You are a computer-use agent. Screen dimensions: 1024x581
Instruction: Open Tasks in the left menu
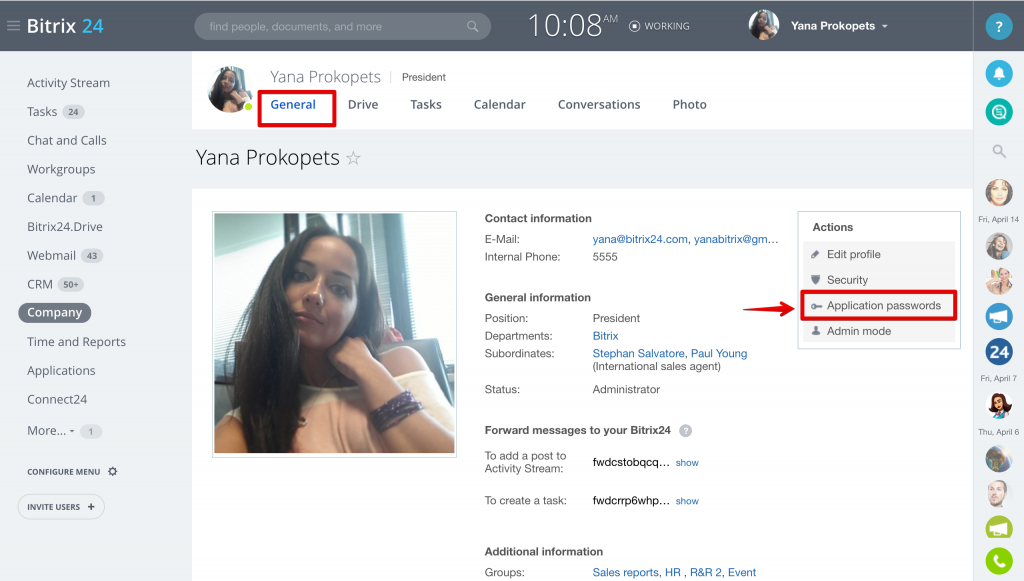pos(42,112)
